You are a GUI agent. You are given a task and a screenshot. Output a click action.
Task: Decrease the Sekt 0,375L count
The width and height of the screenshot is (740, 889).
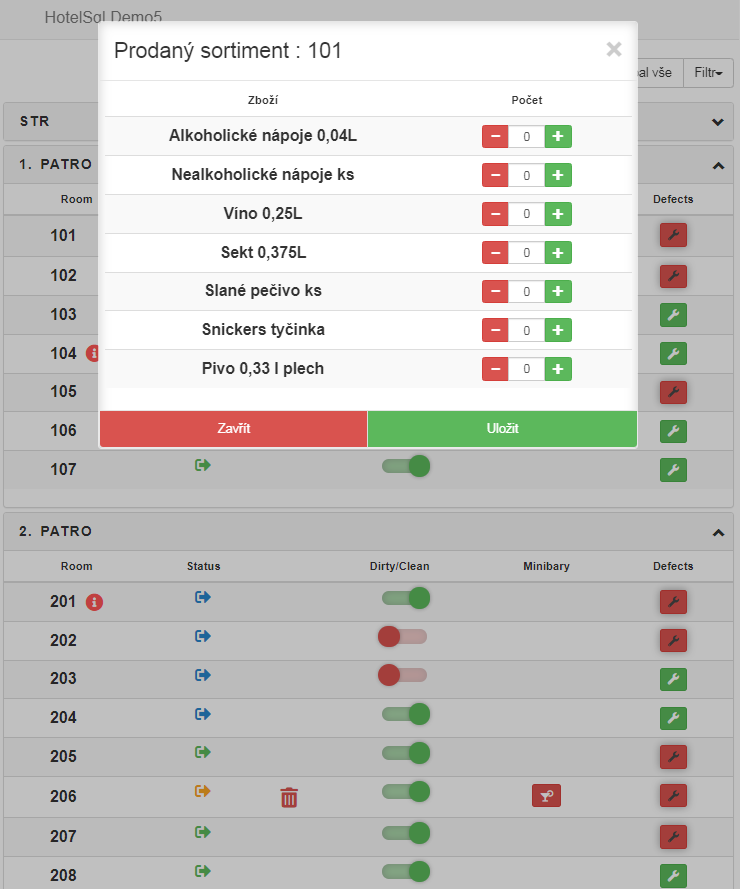[495, 253]
